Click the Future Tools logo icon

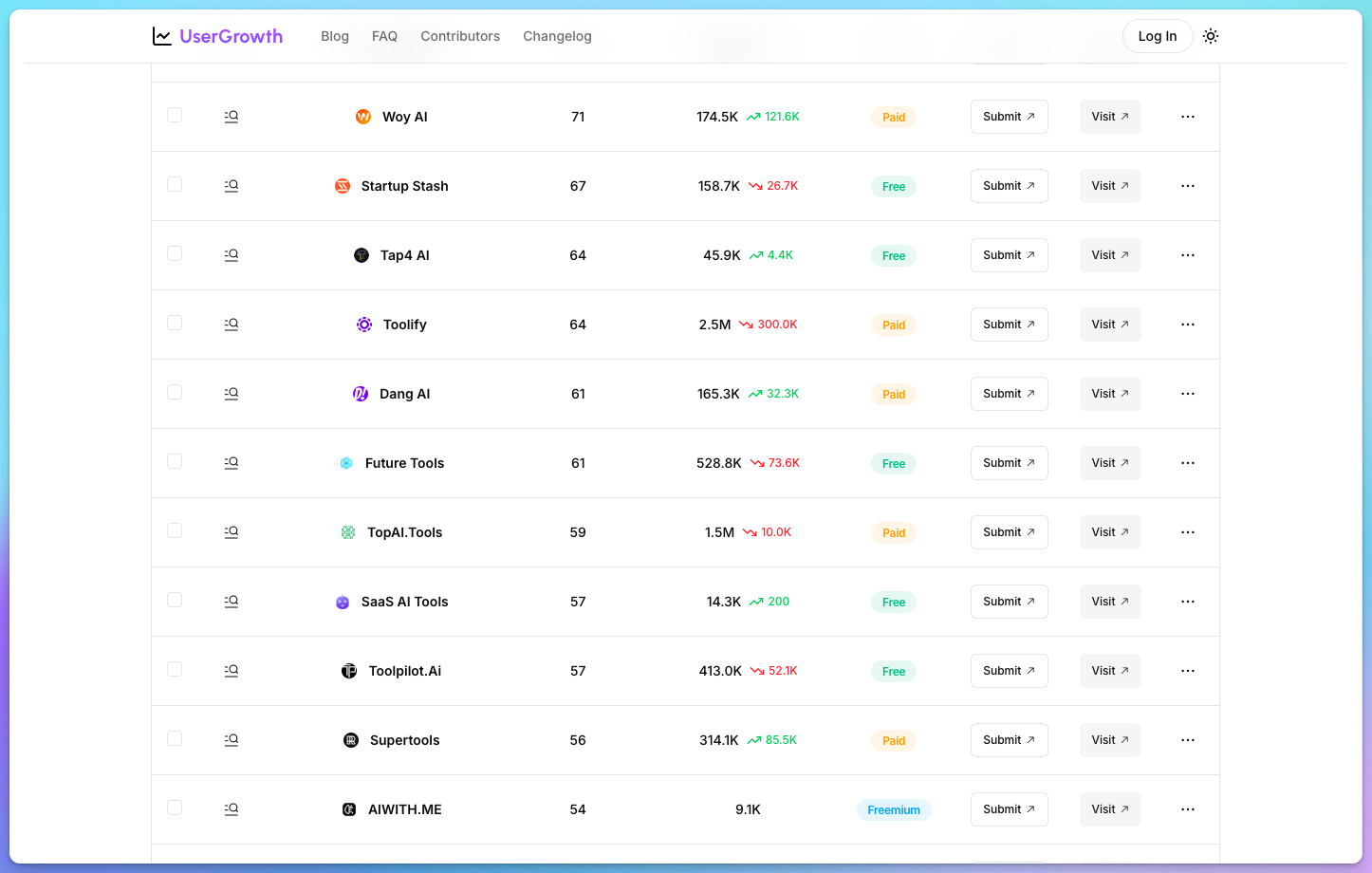click(x=346, y=463)
